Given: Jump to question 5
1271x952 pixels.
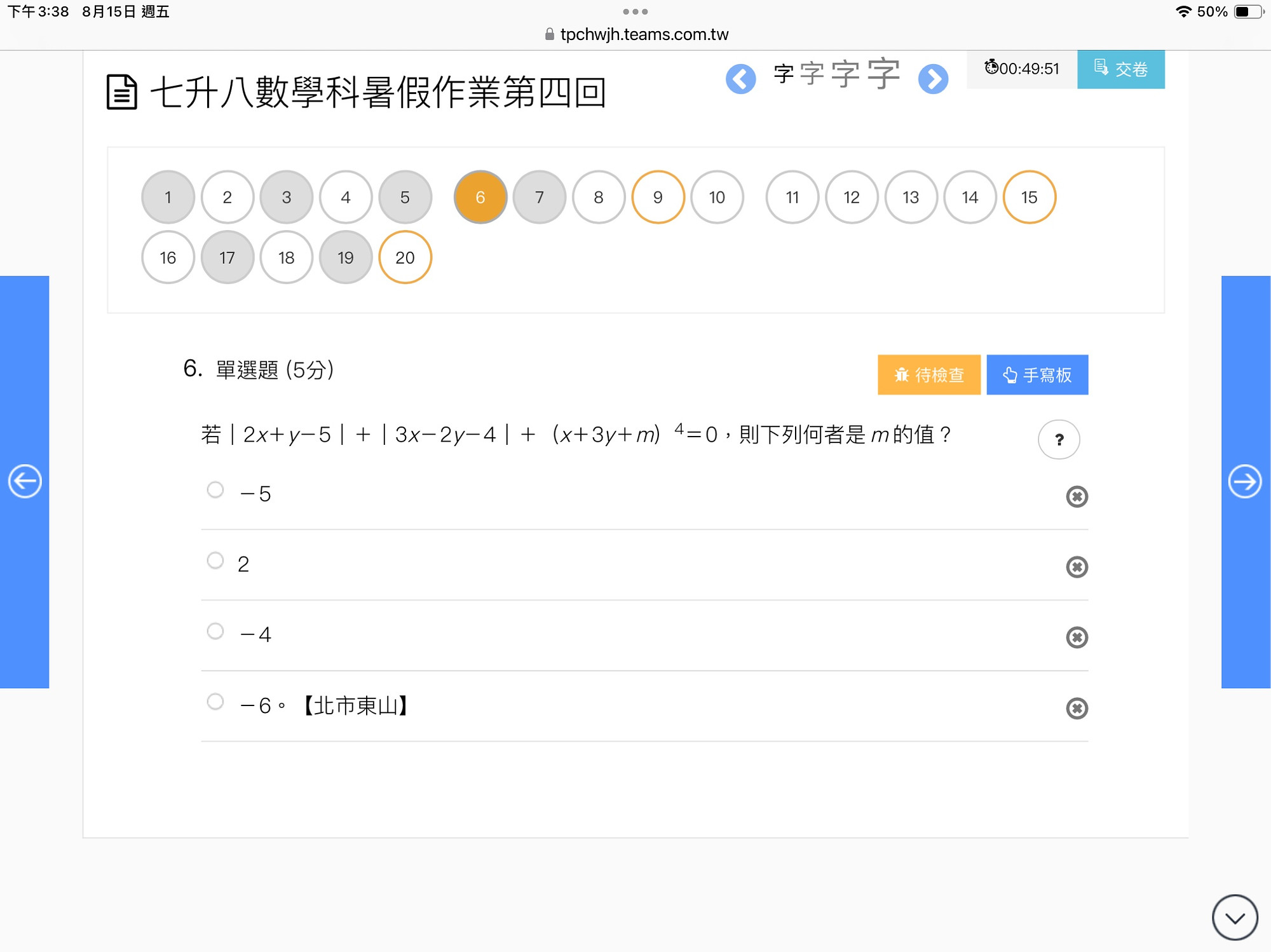Looking at the screenshot, I should [405, 197].
